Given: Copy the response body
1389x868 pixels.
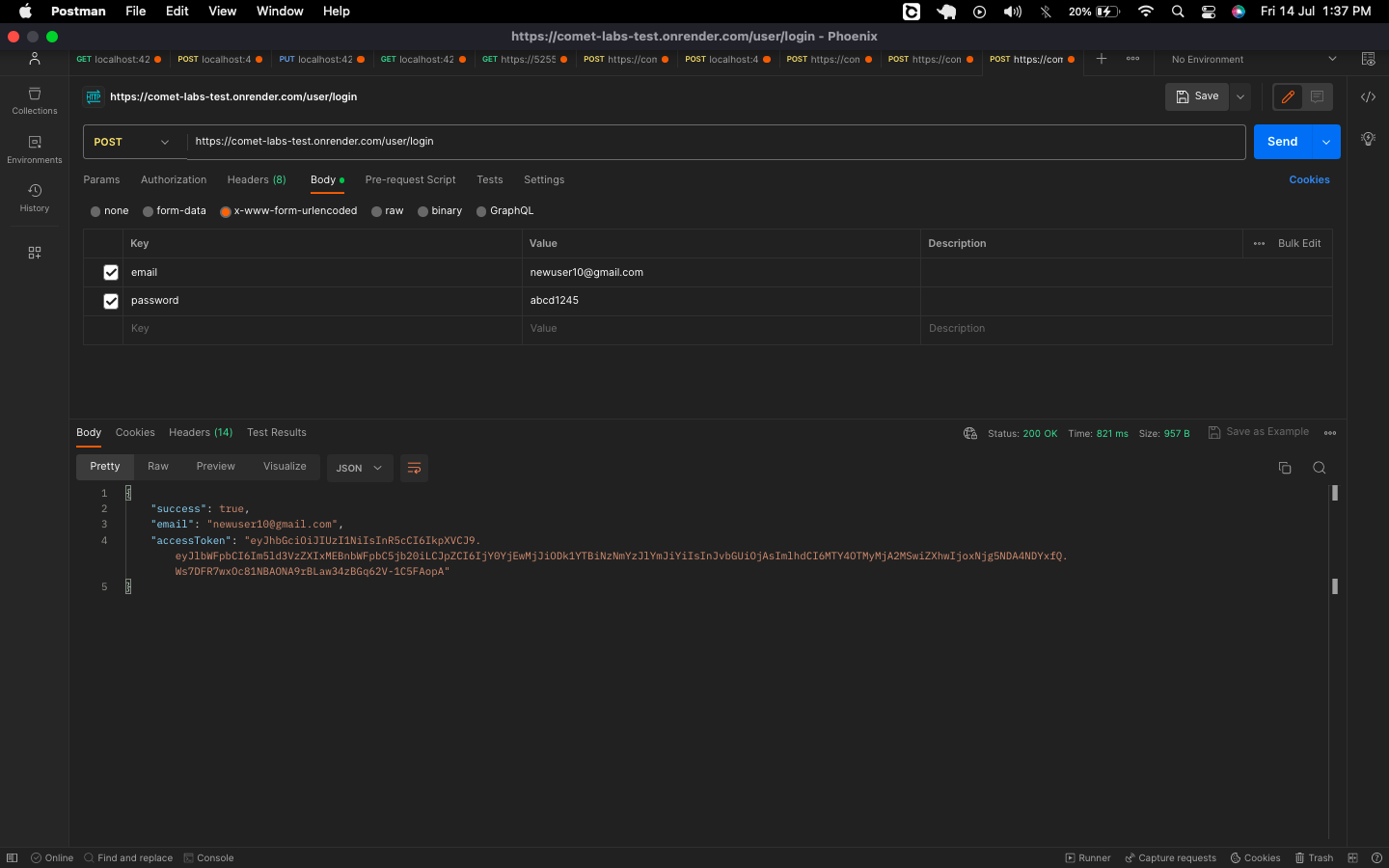Looking at the screenshot, I should point(1285,468).
